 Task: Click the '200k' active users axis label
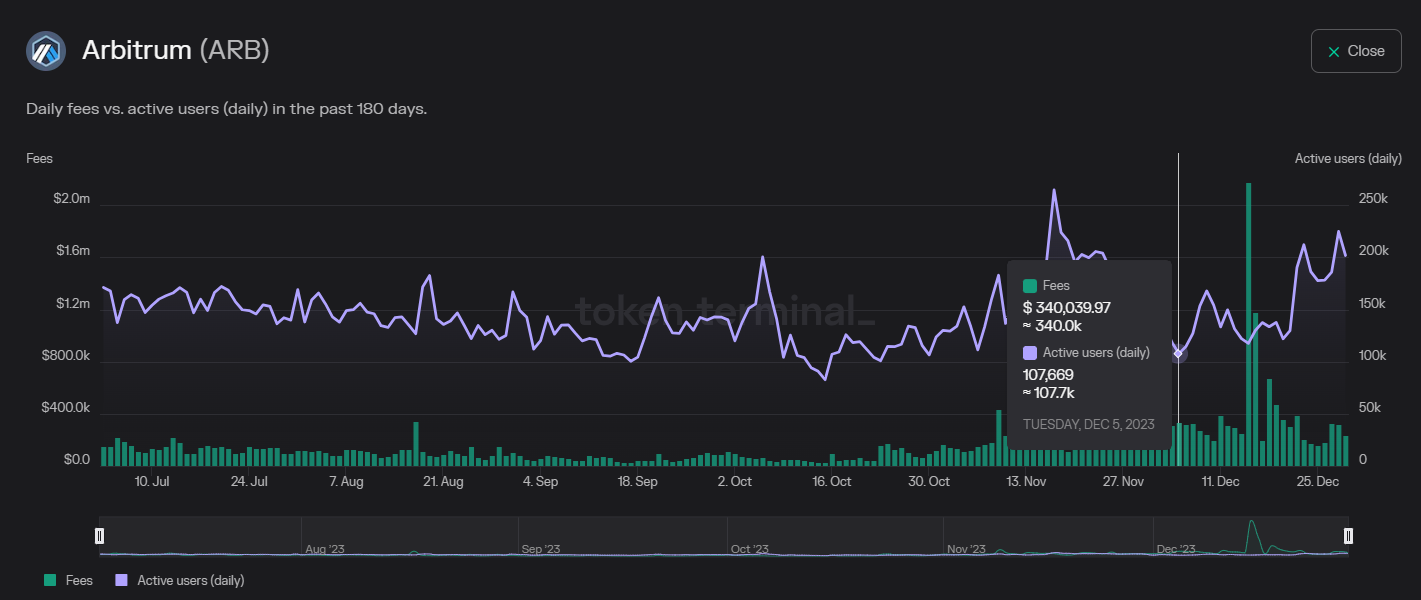tap(1374, 251)
